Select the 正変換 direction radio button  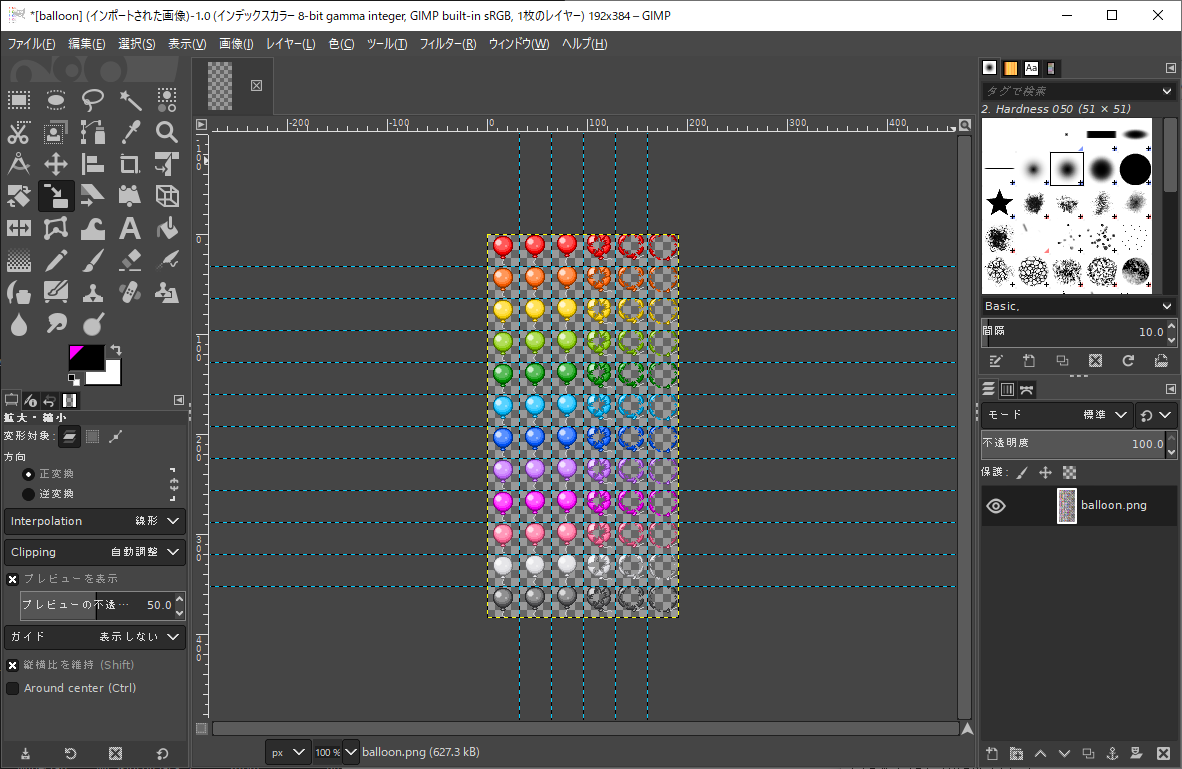tap(29, 474)
